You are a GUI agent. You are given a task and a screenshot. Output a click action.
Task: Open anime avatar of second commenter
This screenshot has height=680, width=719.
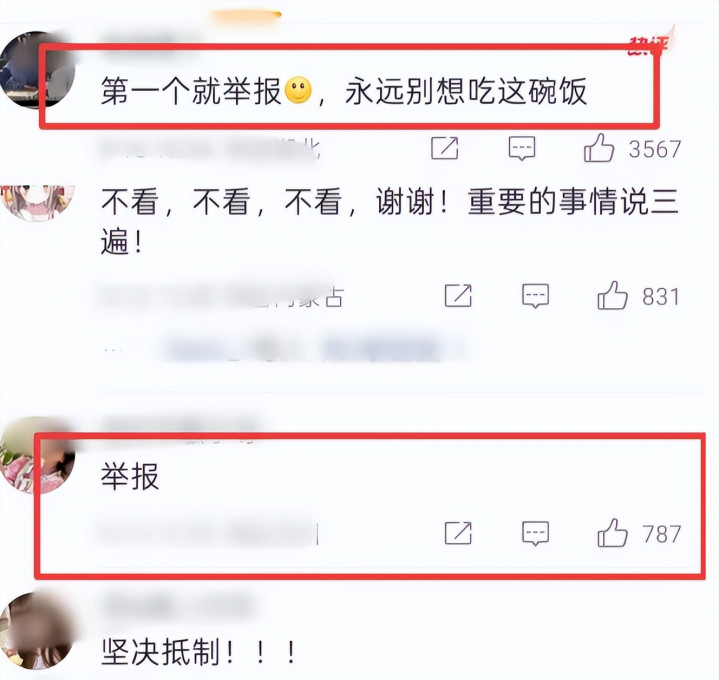click(x=37, y=203)
